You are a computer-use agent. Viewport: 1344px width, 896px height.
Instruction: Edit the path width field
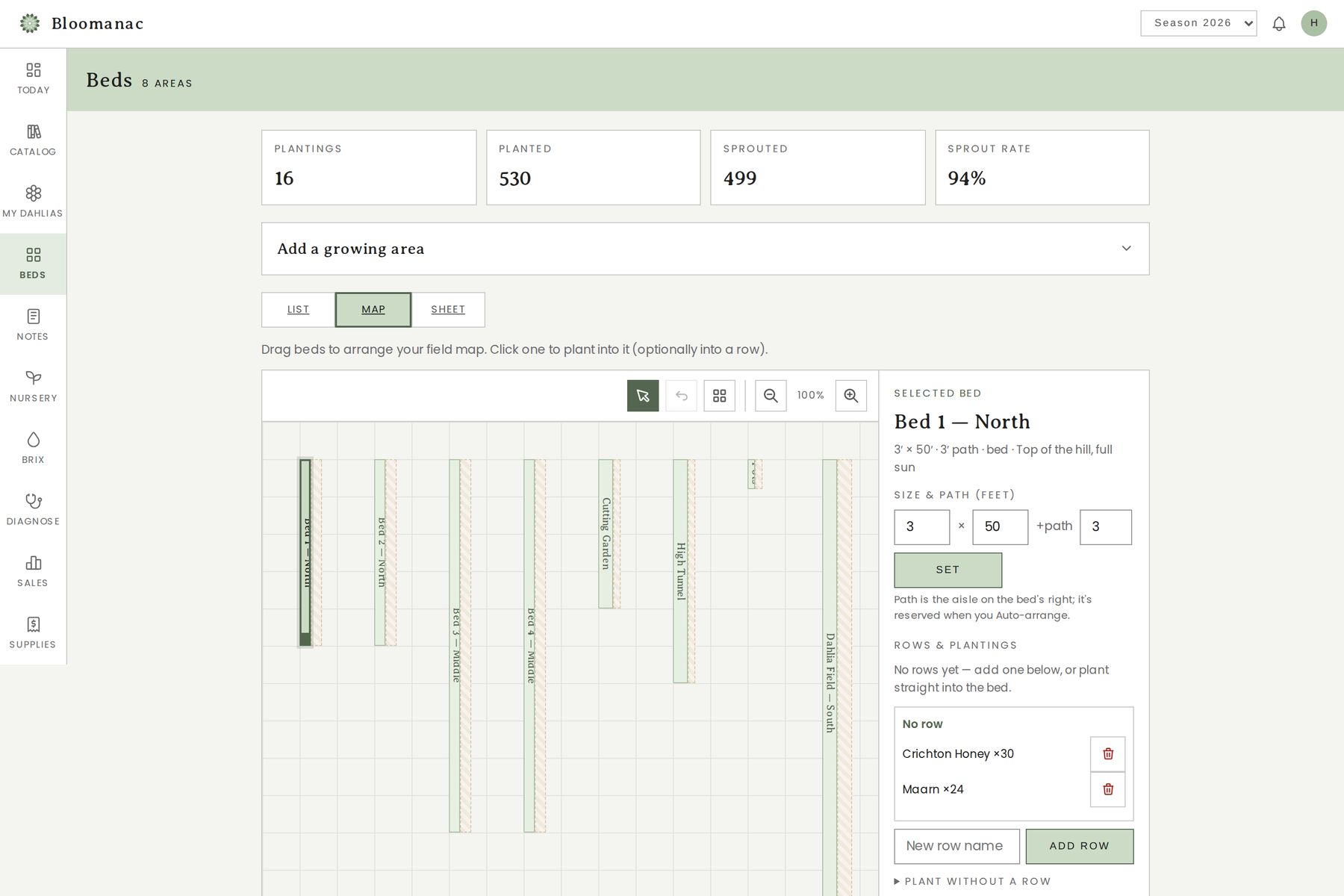(x=1106, y=527)
